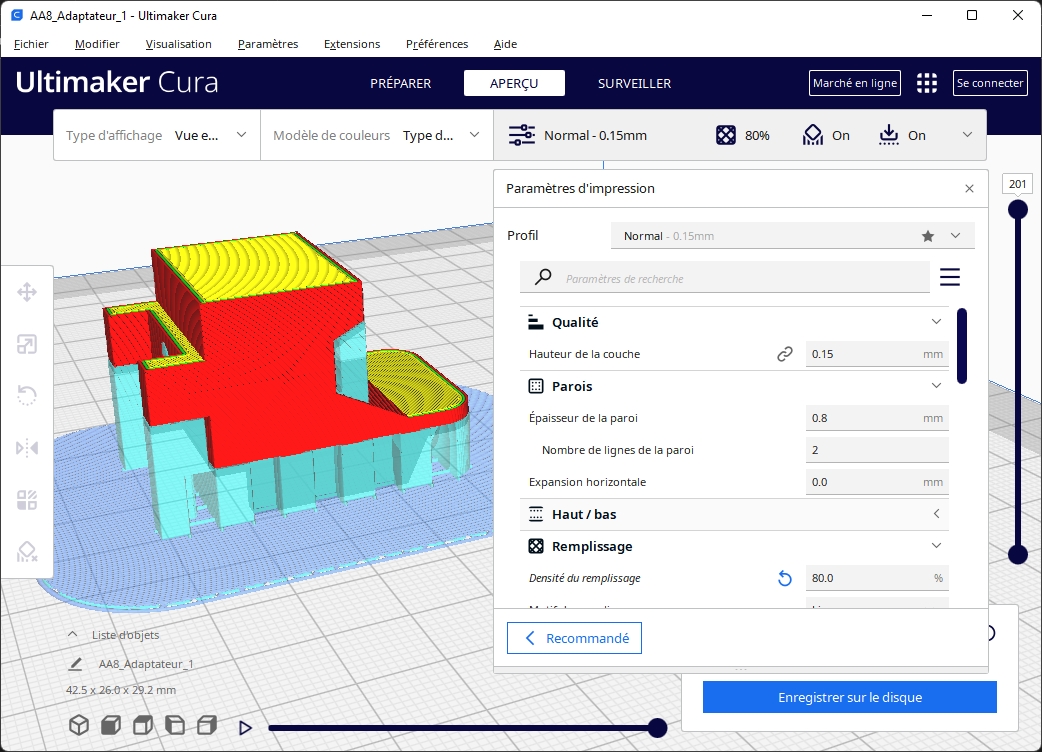Switch to the 3D view cube icon

[78, 725]
